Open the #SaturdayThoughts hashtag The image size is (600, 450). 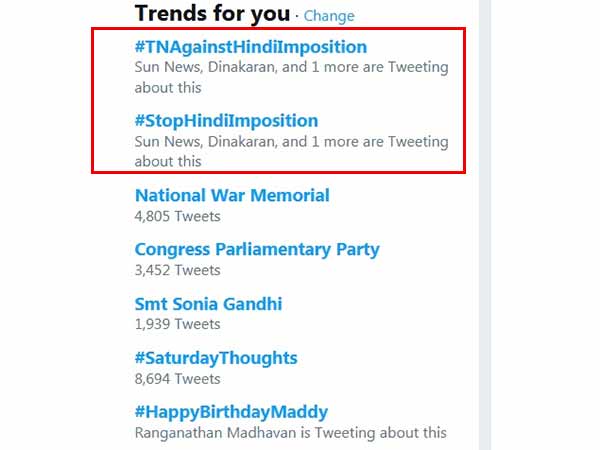(x=216, y=358)
